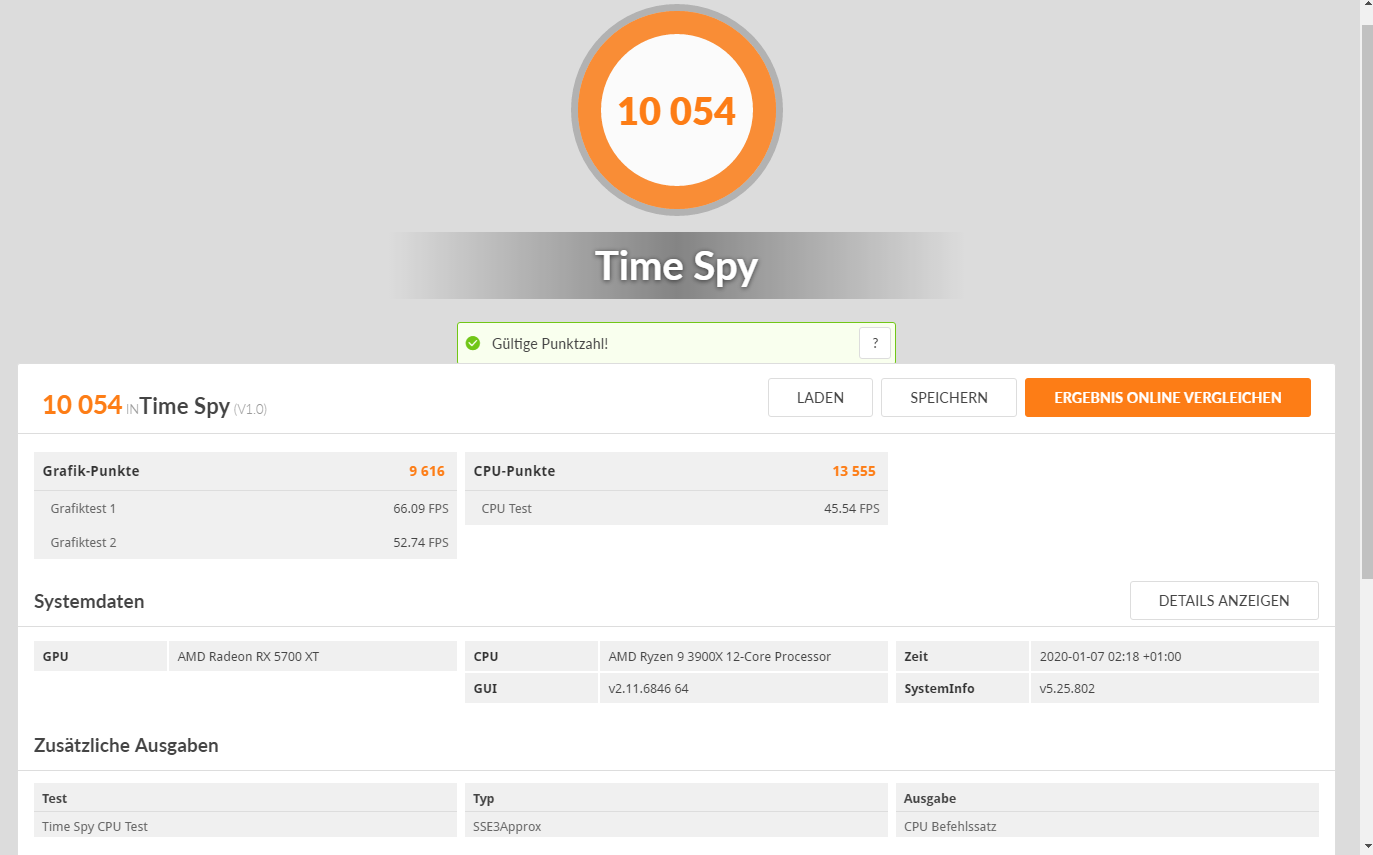This screenshot has height=855, width=1373.
Task: Click the orange '10 054' in result header
Action: pyautogui.click(x=82, y=405)
